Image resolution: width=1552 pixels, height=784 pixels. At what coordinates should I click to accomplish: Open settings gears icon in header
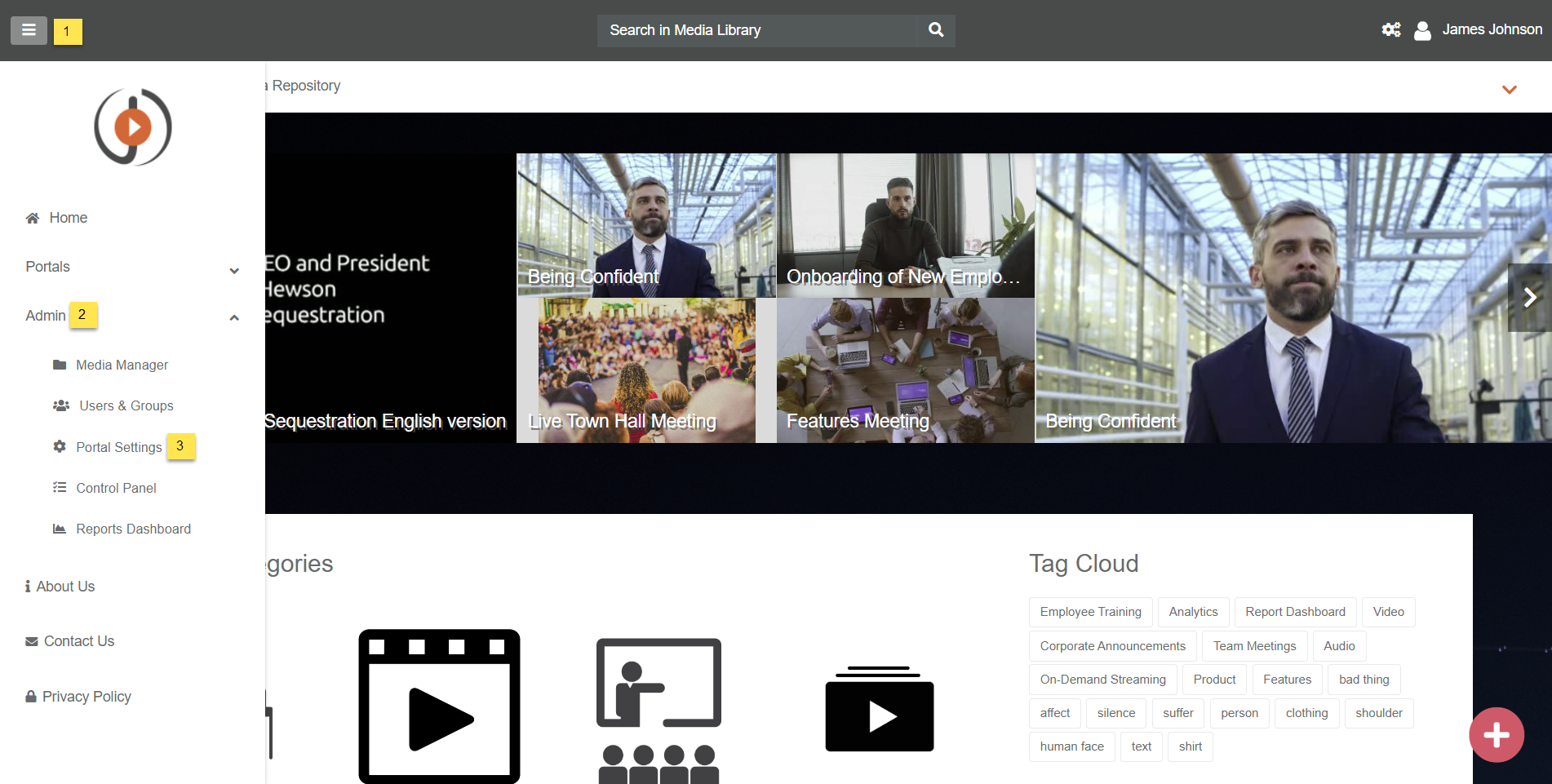point(1390,30)
